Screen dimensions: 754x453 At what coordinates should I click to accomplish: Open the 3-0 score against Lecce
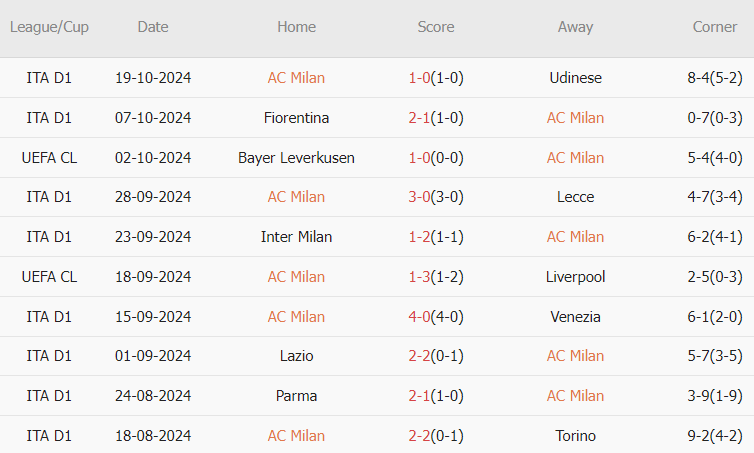(420, 197)
